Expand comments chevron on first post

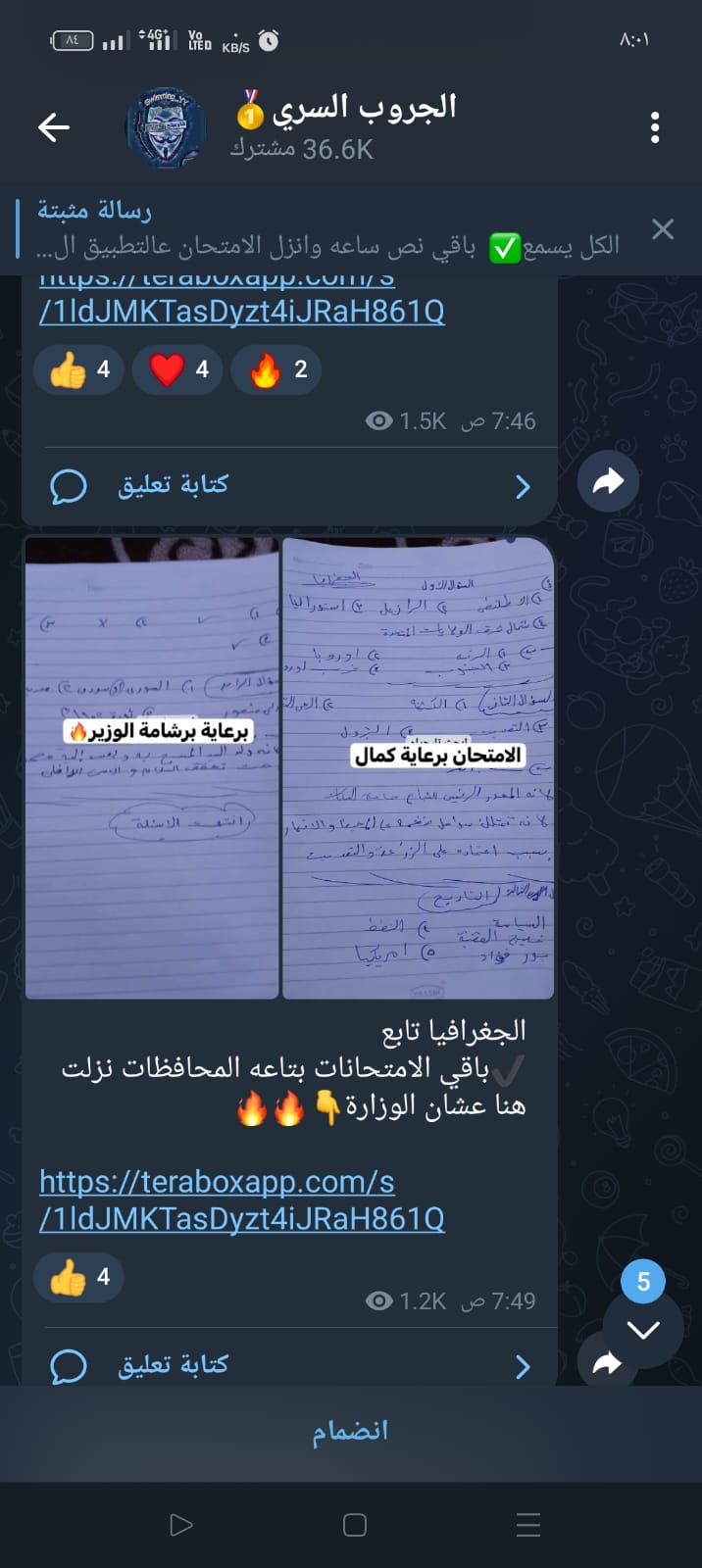pos(523,487)
